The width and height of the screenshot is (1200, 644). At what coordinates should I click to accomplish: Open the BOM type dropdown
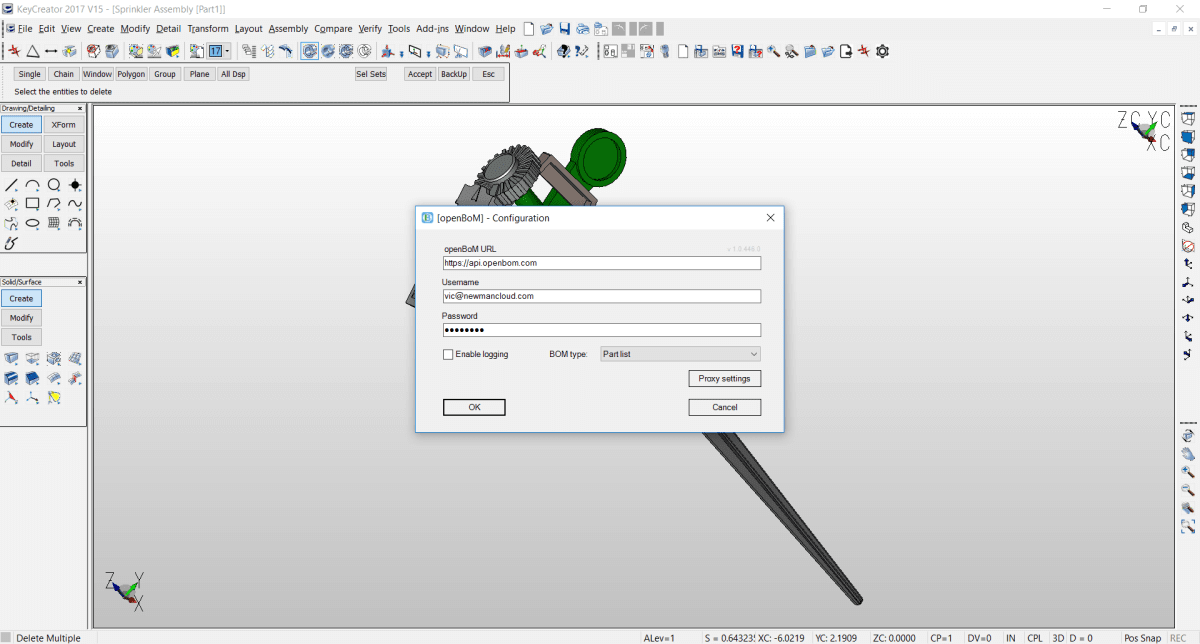pos(680,354)
